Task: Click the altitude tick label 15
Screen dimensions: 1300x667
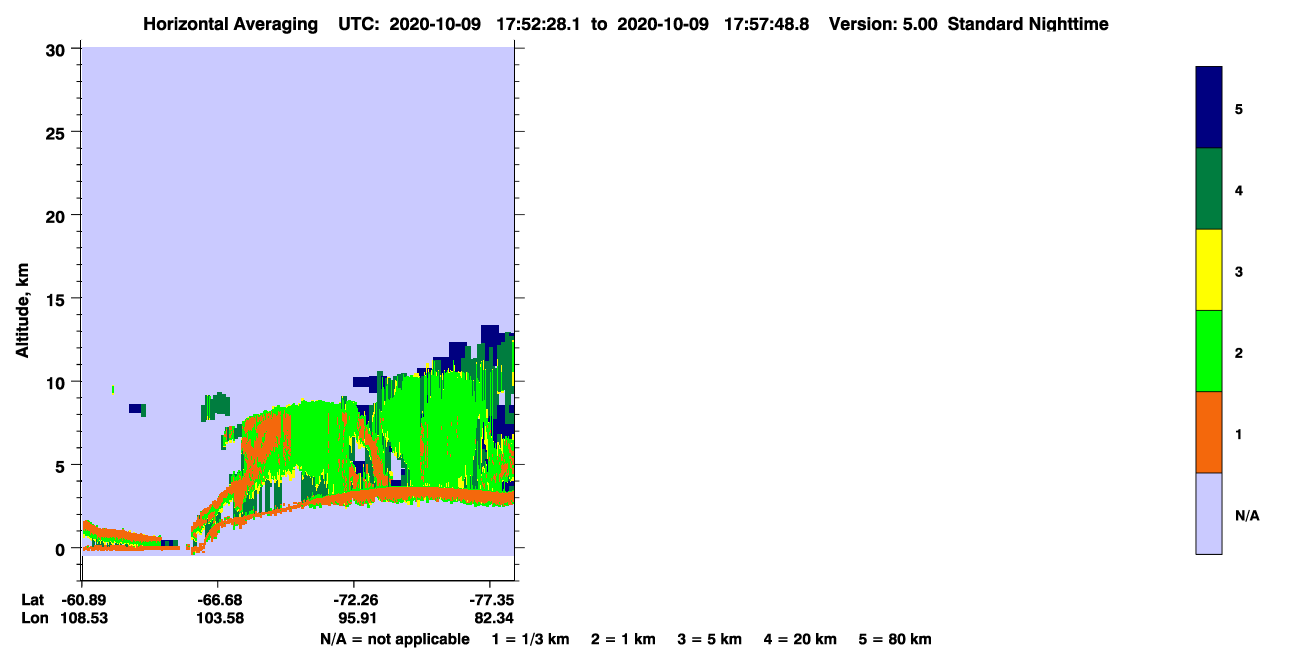Action: click(x=58, y=299)
